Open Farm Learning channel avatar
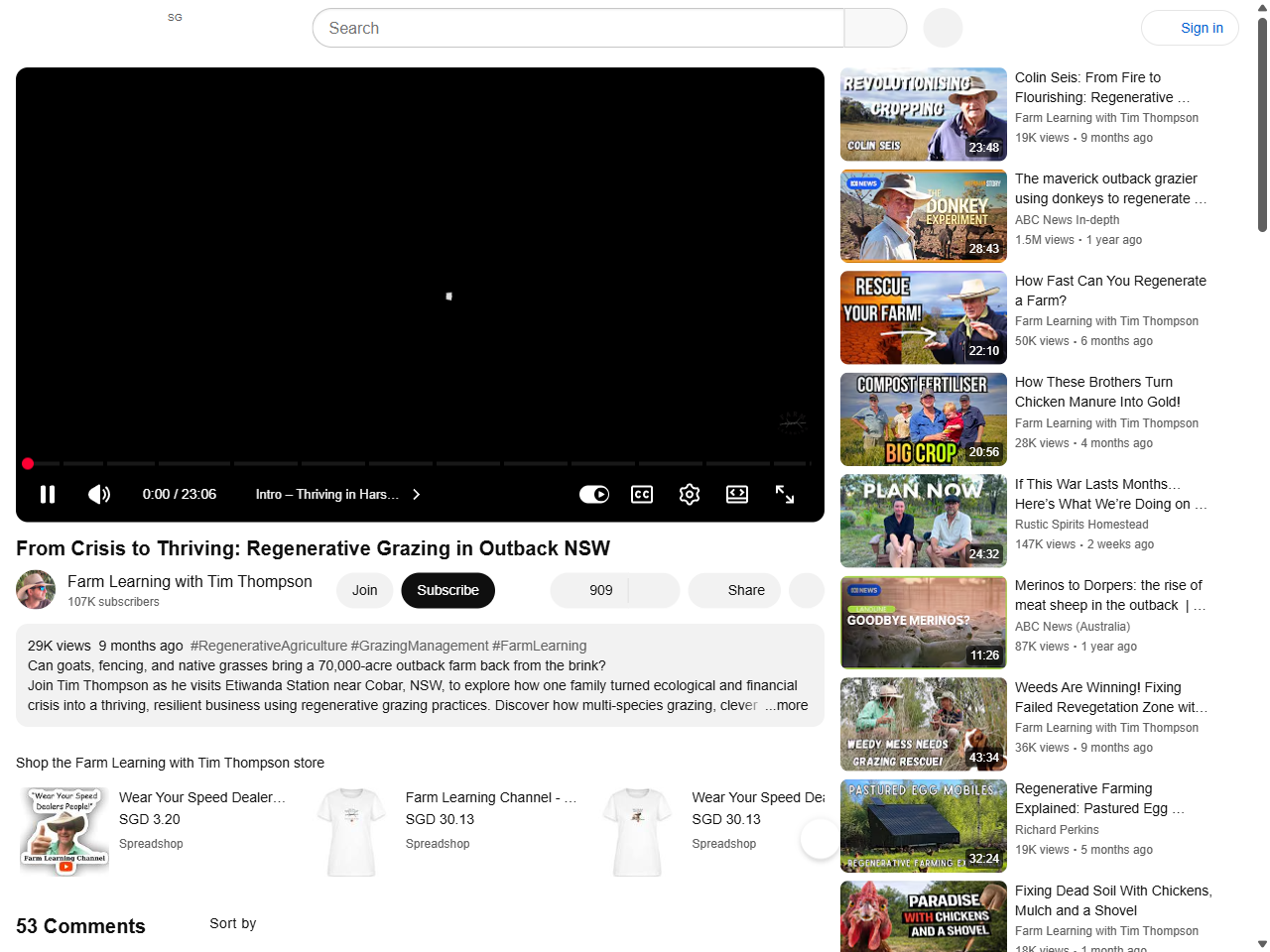Viewport: 1270px width, 952px height. coord(36,590)
